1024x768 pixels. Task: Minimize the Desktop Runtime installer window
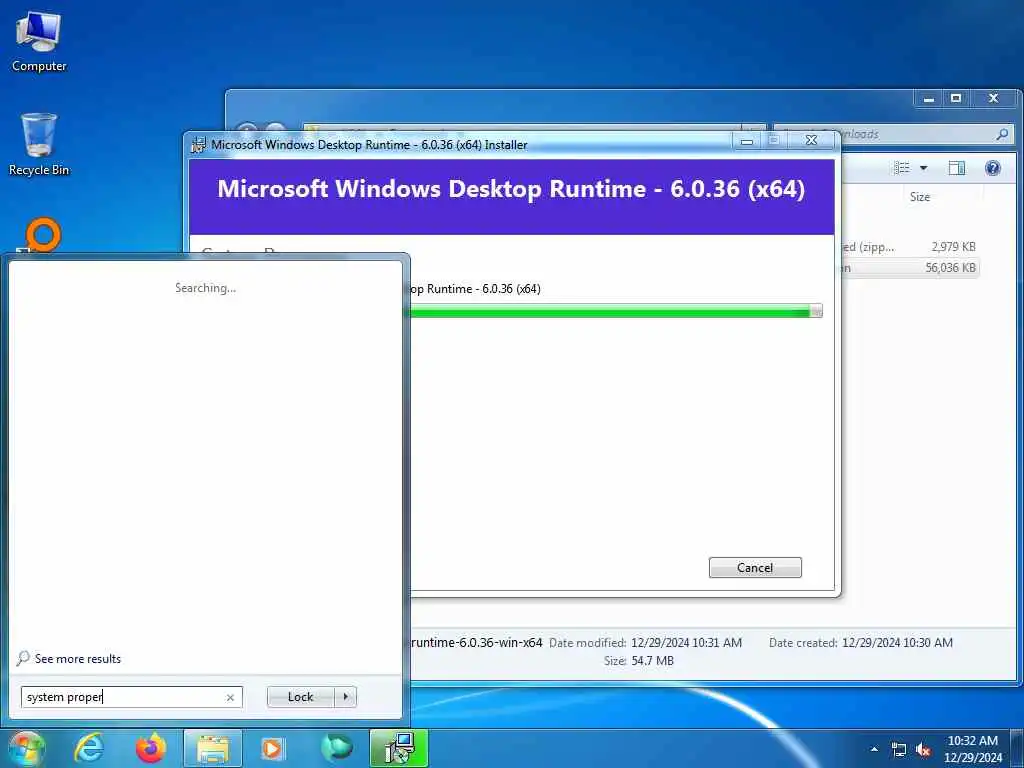pyautogui.click(x=748, y=141)
